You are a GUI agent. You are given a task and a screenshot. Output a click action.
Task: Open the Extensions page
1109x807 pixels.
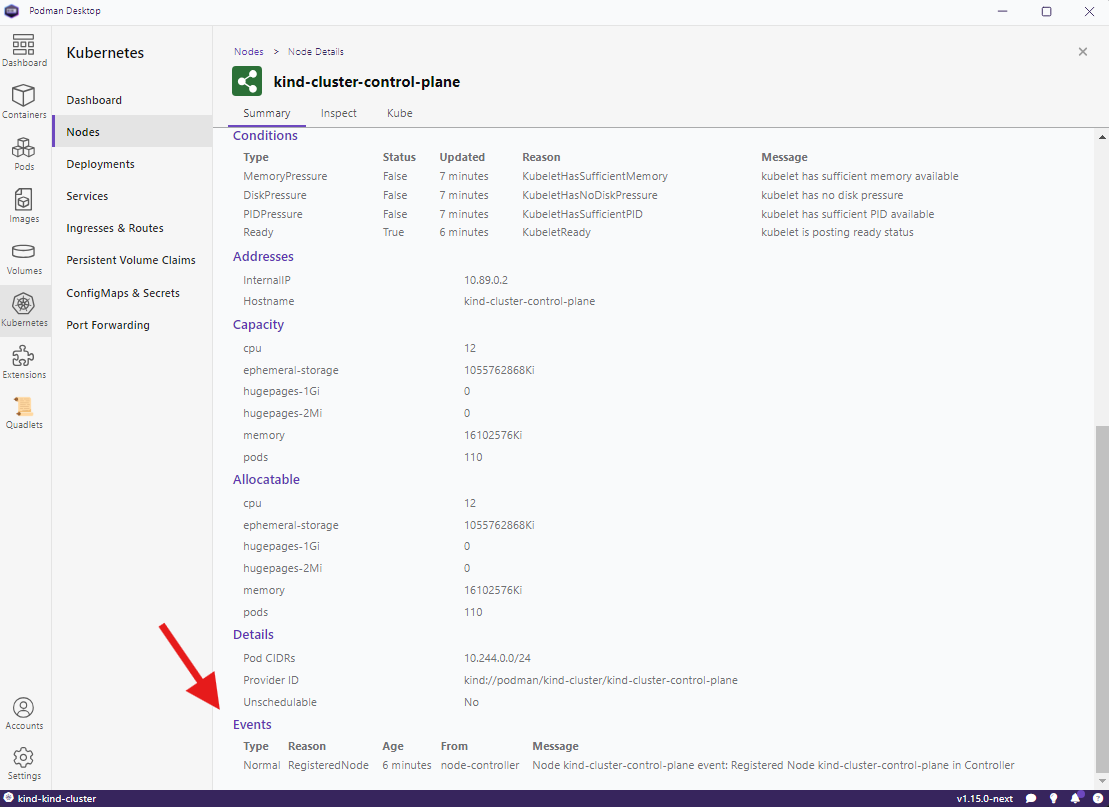point(24,362)
